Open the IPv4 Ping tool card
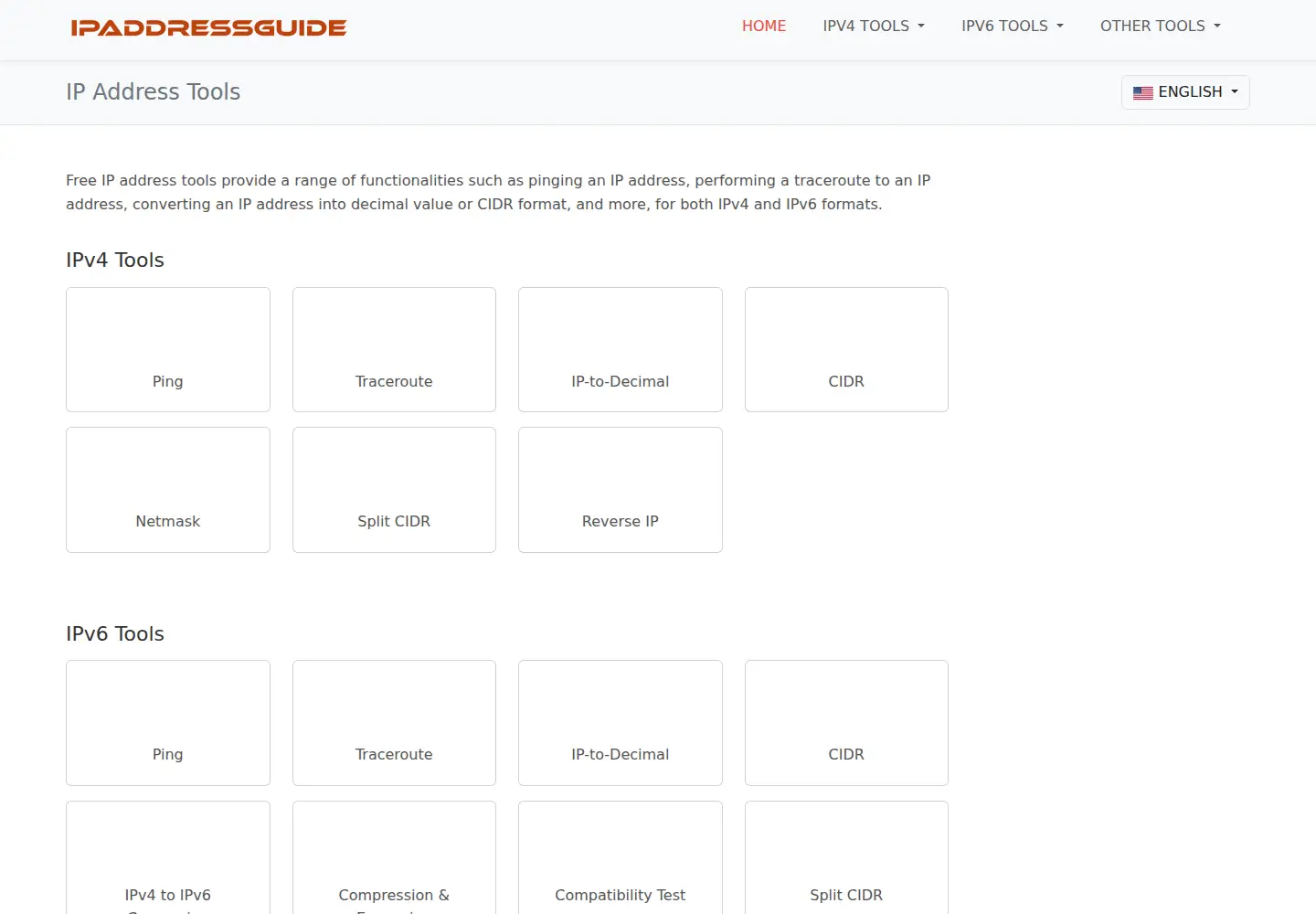The width and height of the screenshot is (1316, 914). coord(168,349)
